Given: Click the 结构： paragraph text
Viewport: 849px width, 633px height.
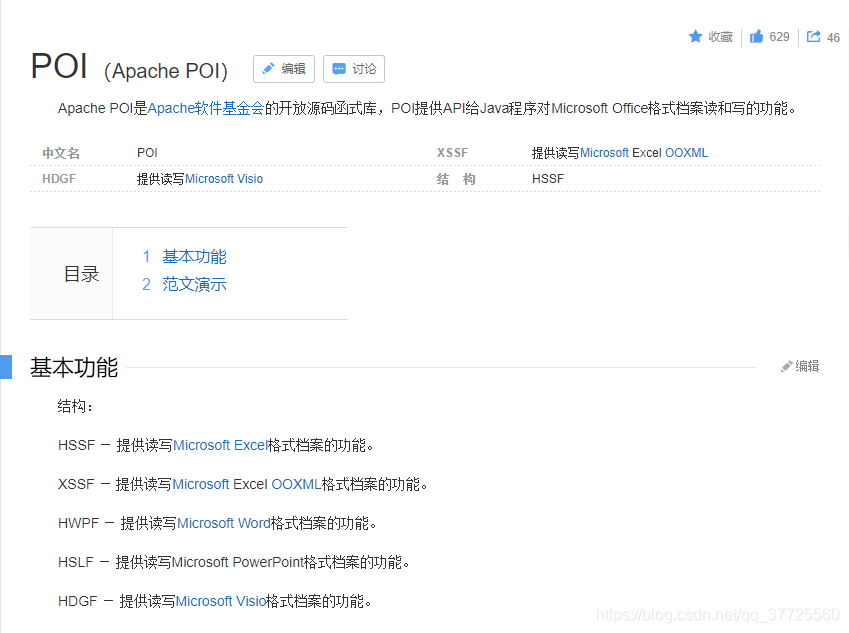Looking at the screenshot, I should pyautogui.click(x=75, y=406).
